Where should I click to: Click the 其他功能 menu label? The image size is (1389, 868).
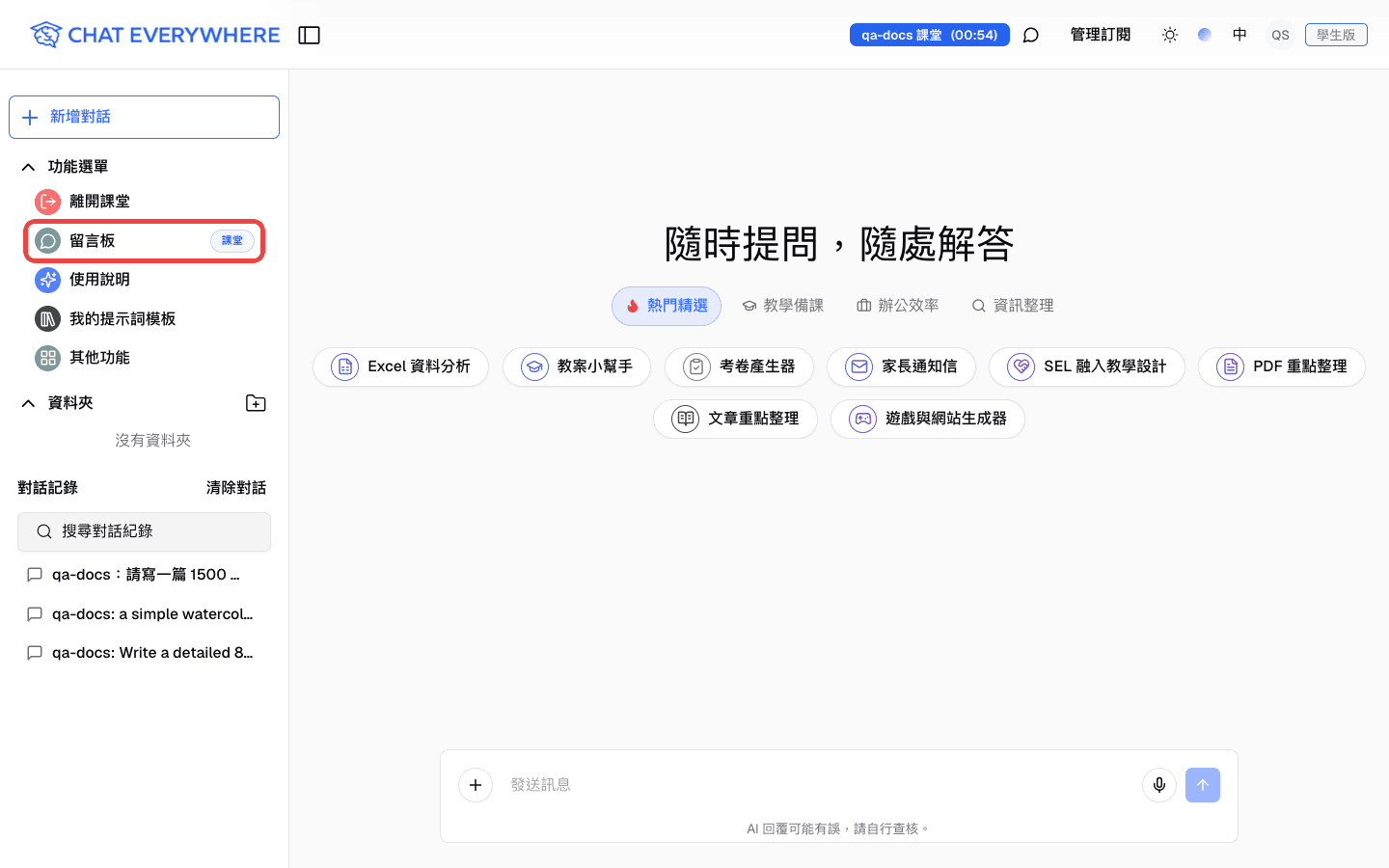click(x=99, y=358)
